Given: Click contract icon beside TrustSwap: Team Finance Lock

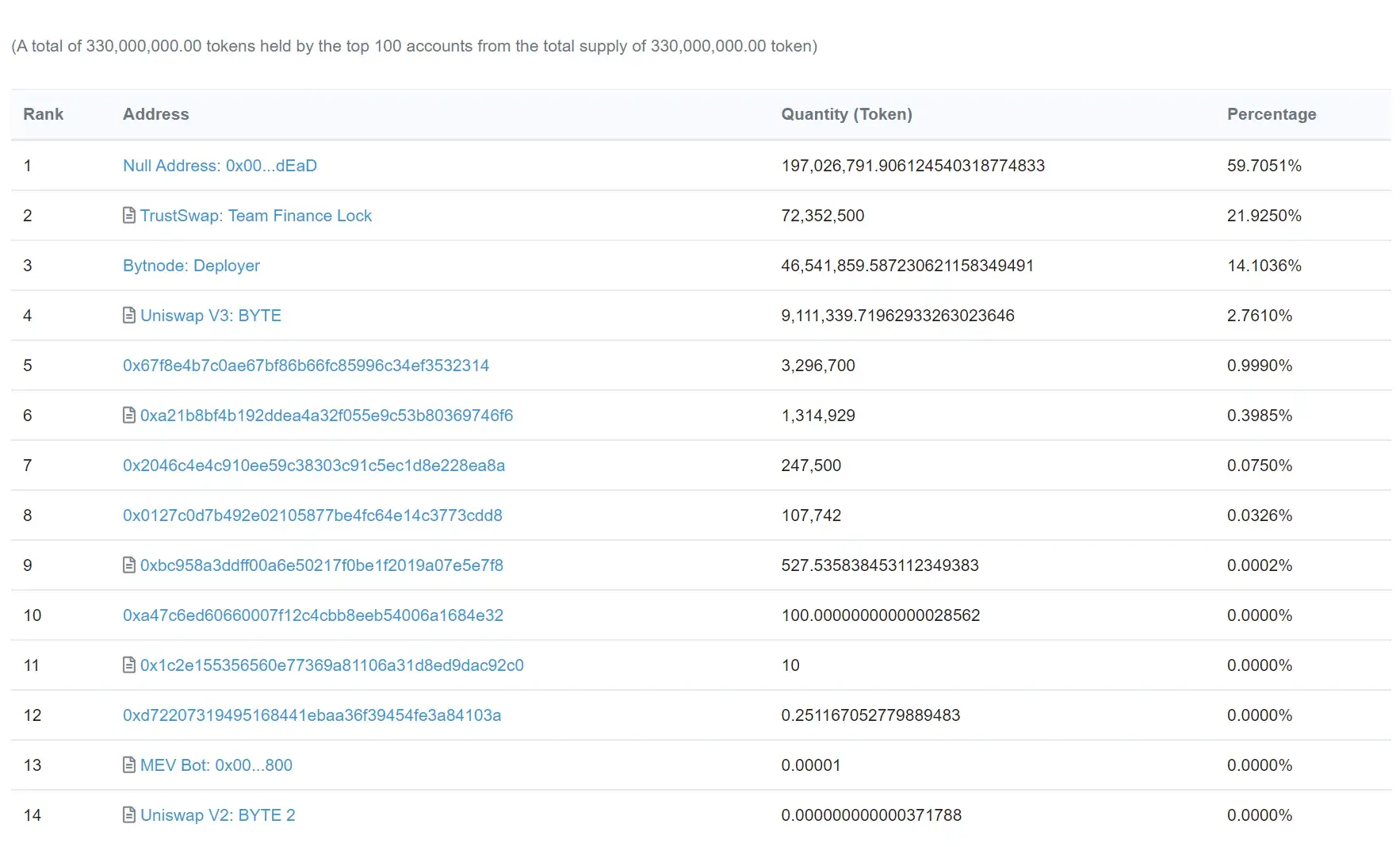Looking at the screenshot, I should click(129, 215).
